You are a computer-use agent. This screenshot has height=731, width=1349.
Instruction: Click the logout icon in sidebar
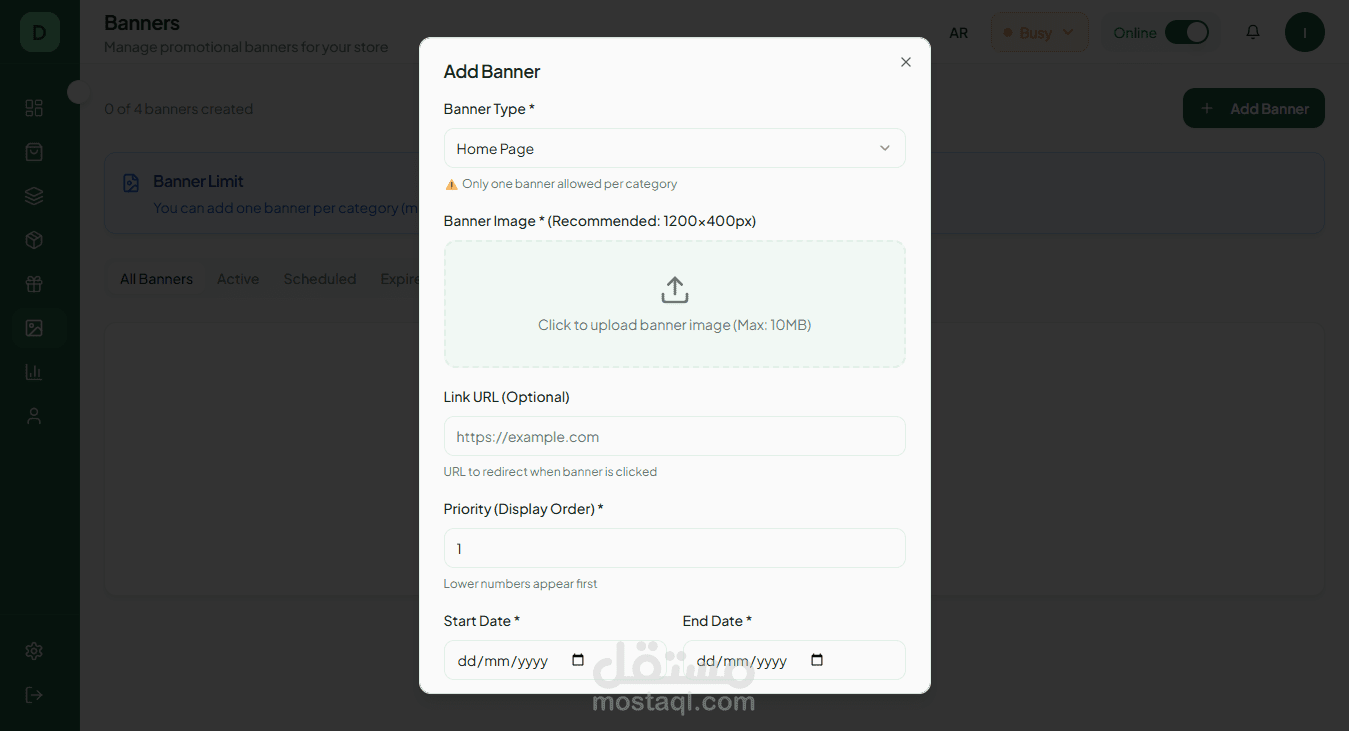(34, 695)
